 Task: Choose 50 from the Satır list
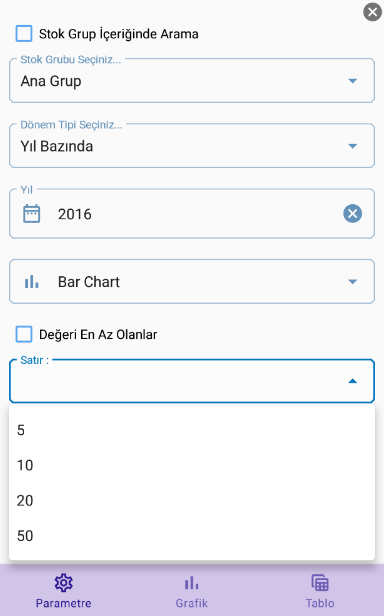[192, 536]
